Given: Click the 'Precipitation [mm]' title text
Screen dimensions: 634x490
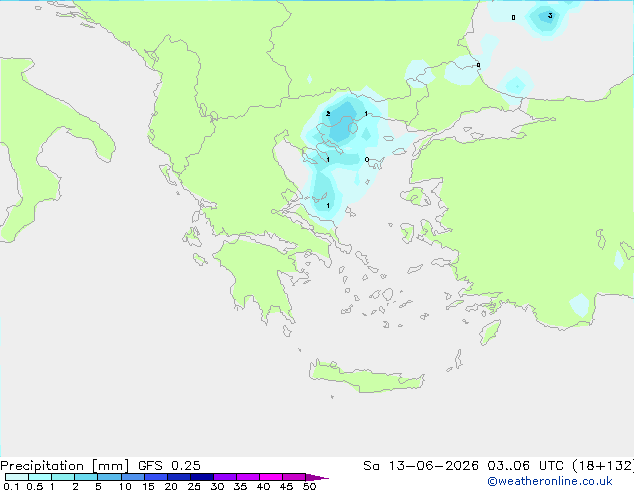Looking at the screenshot, I should 65,466.
